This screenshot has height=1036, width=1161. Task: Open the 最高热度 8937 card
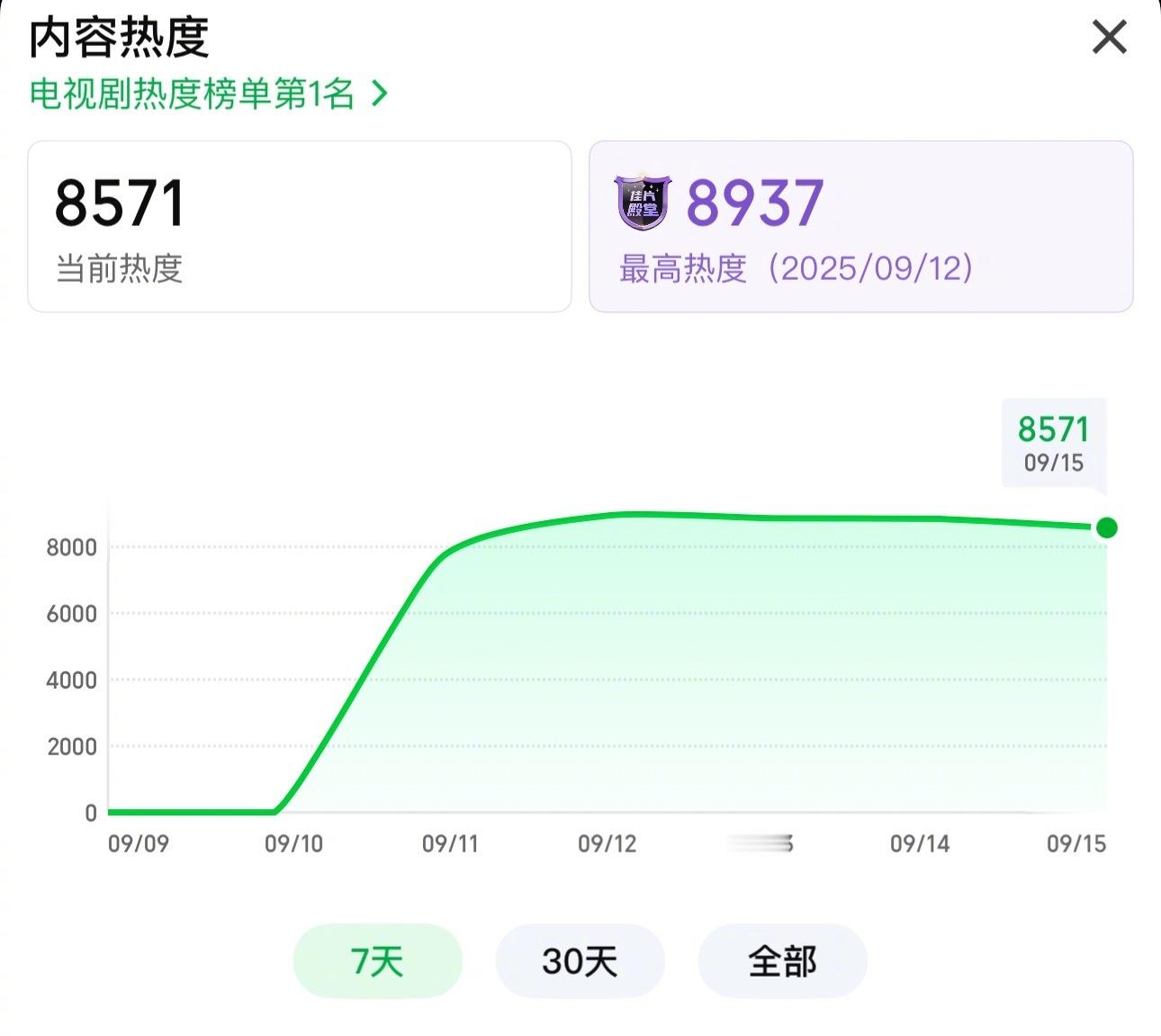point(861,227)
